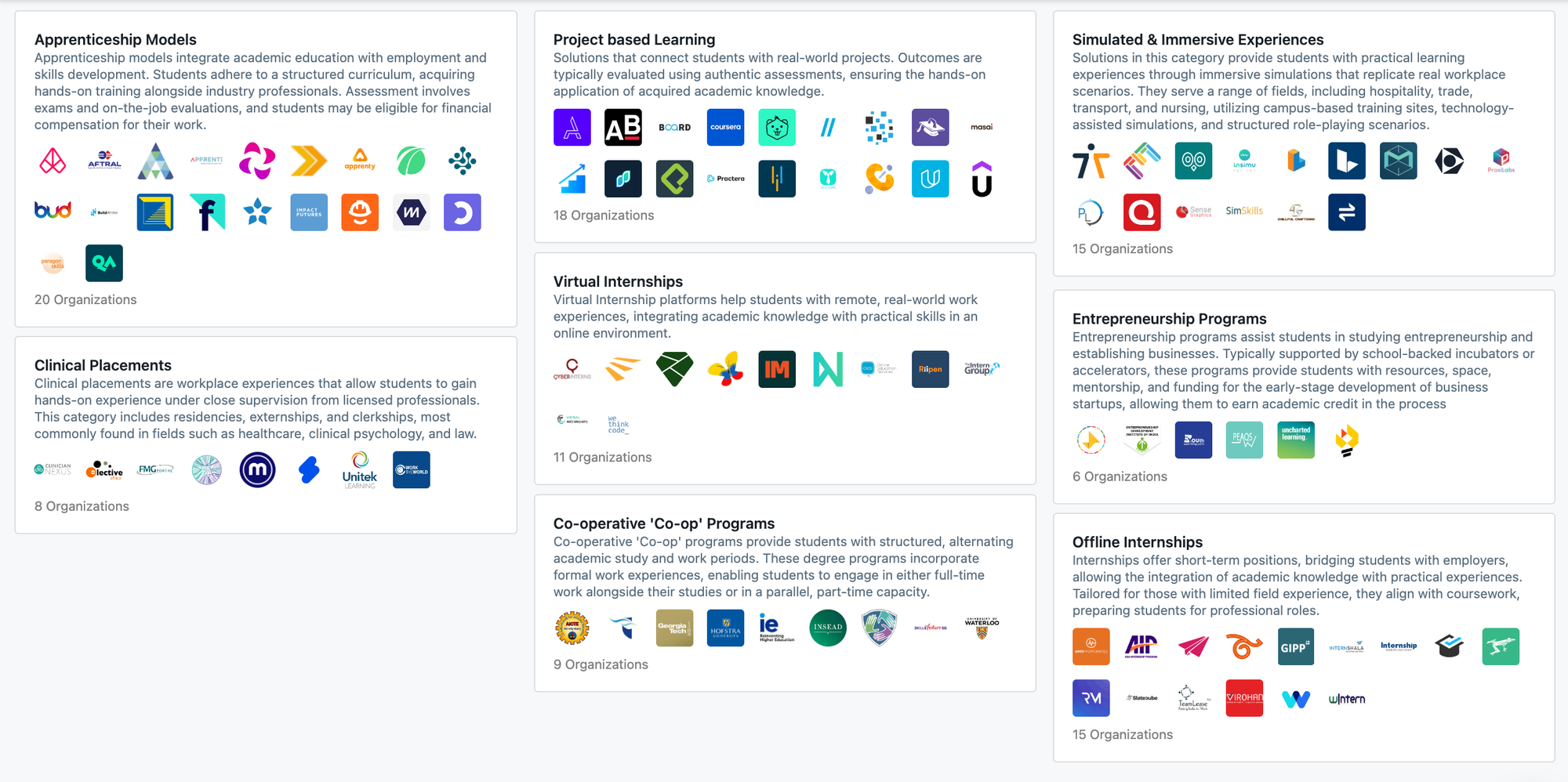Click the GIPP logo tile
The width and height of the screenshot is (1568, 782).
pyautogui.click(x=1296, y=647)
